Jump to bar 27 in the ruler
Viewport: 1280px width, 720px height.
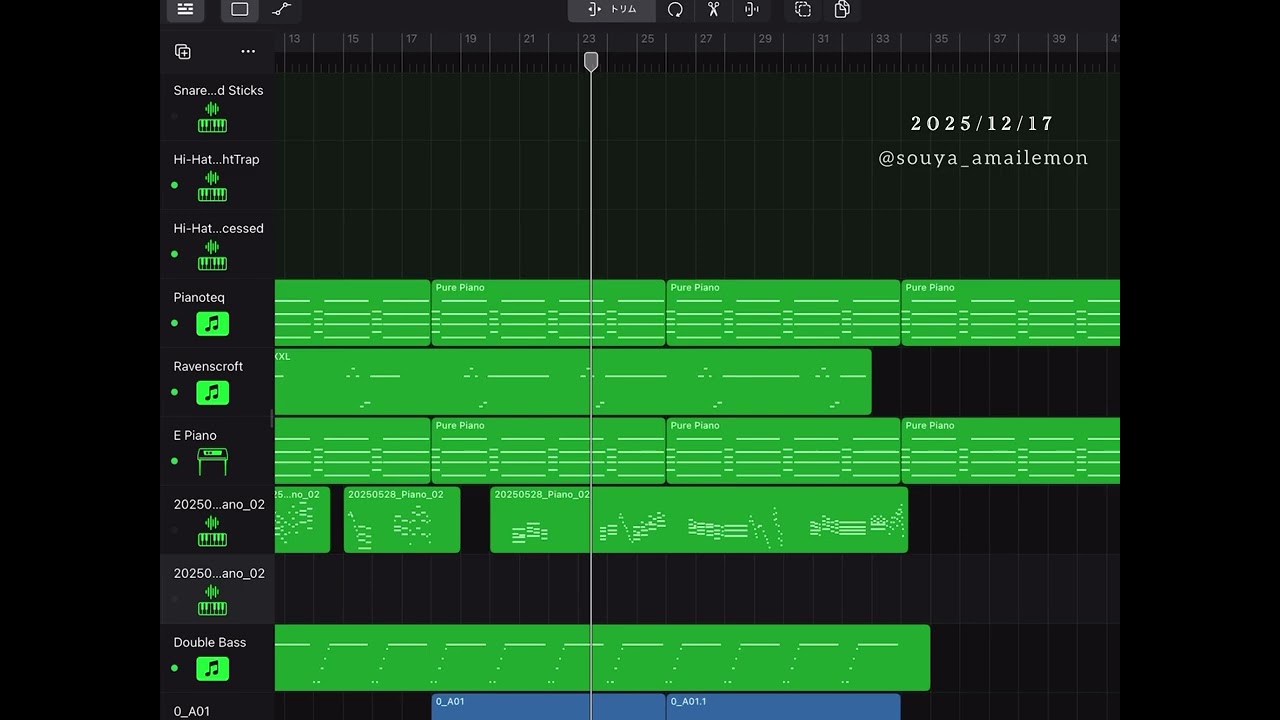(706, 39)
